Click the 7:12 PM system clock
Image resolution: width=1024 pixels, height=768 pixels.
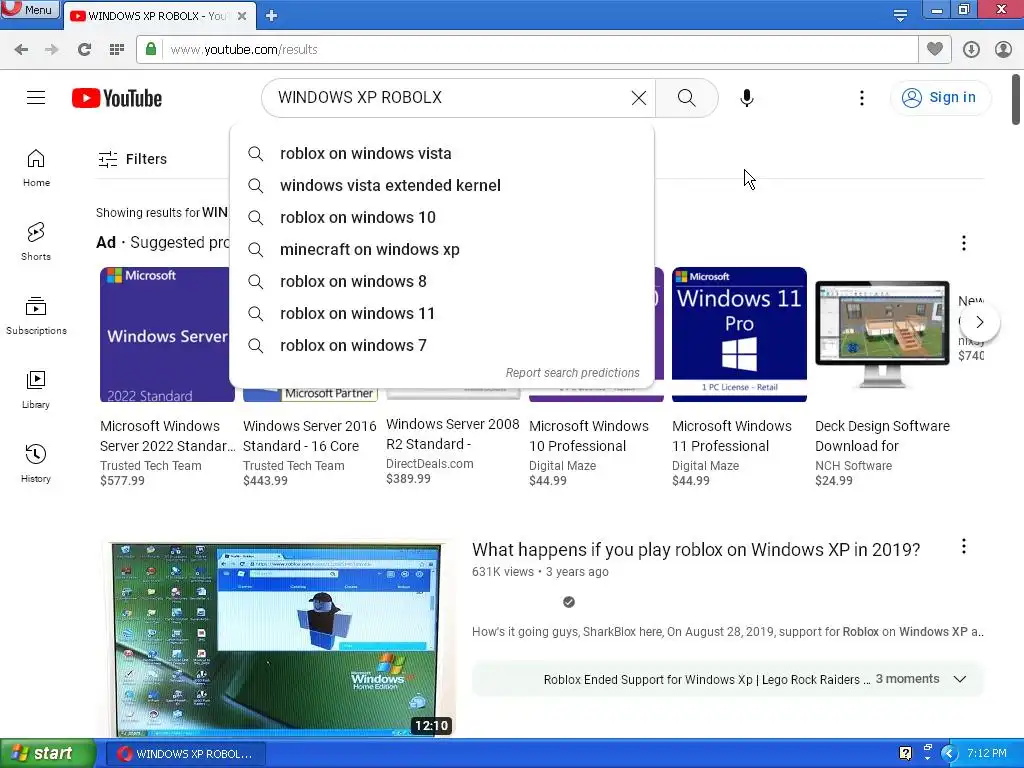click(987, 754)
